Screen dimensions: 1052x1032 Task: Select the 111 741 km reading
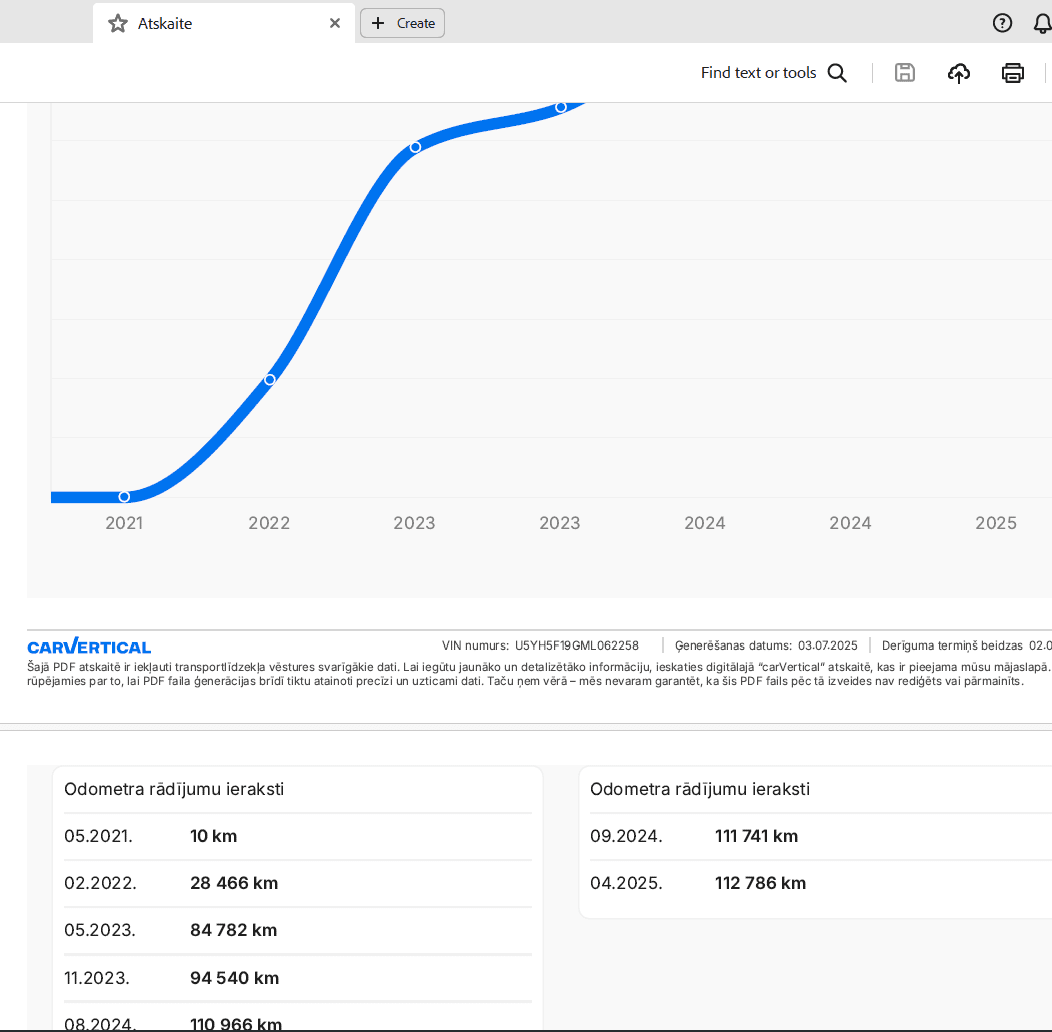[756, 836]
